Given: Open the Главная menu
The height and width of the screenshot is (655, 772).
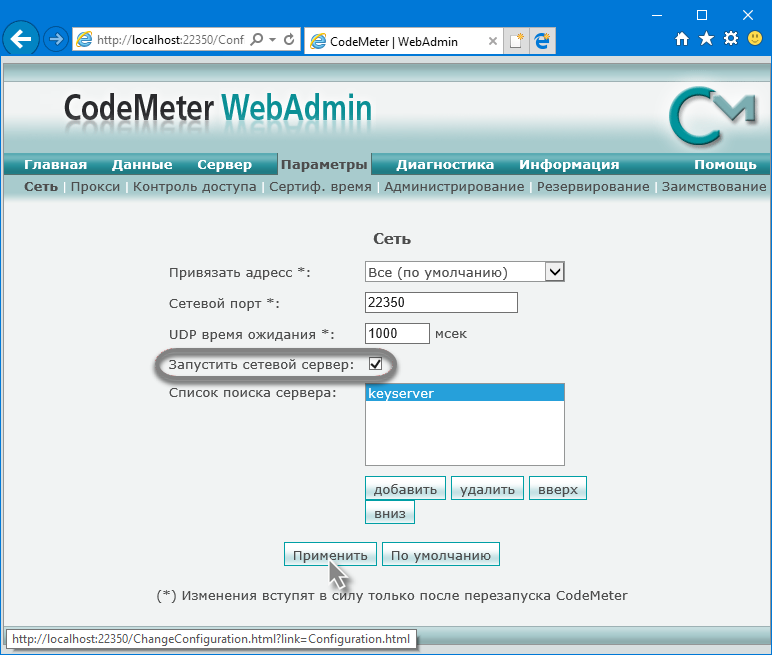Looking at the screenshot, I should click(x=56, y=164).
